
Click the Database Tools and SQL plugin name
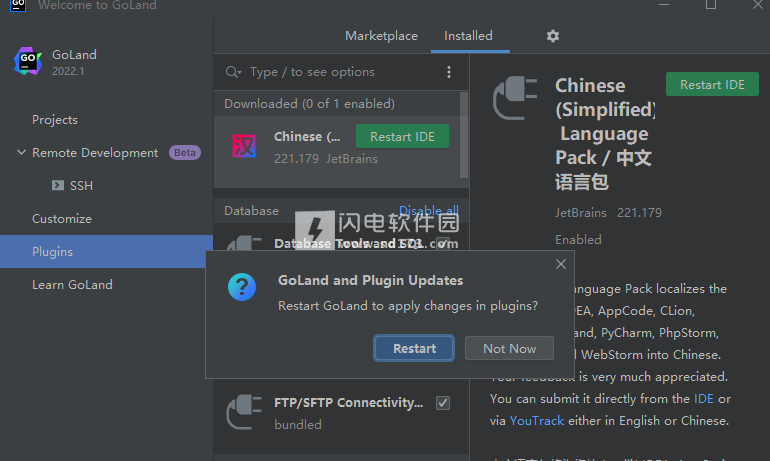(349, 244)
